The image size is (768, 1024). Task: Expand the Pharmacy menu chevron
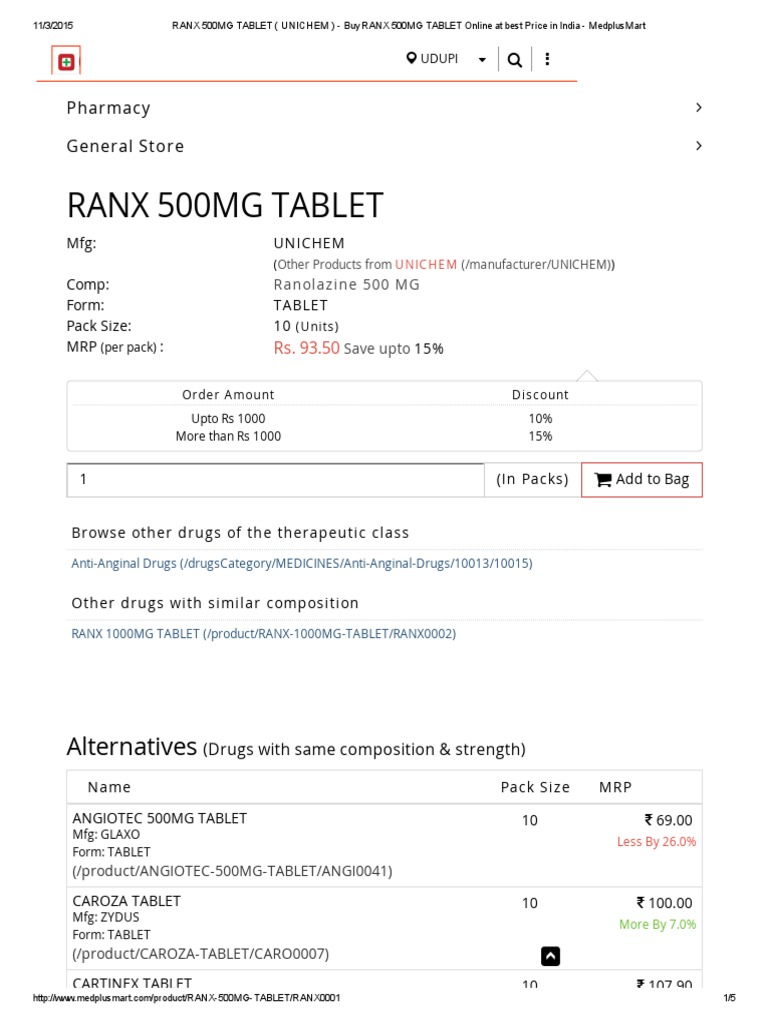[x=698, y=108]
